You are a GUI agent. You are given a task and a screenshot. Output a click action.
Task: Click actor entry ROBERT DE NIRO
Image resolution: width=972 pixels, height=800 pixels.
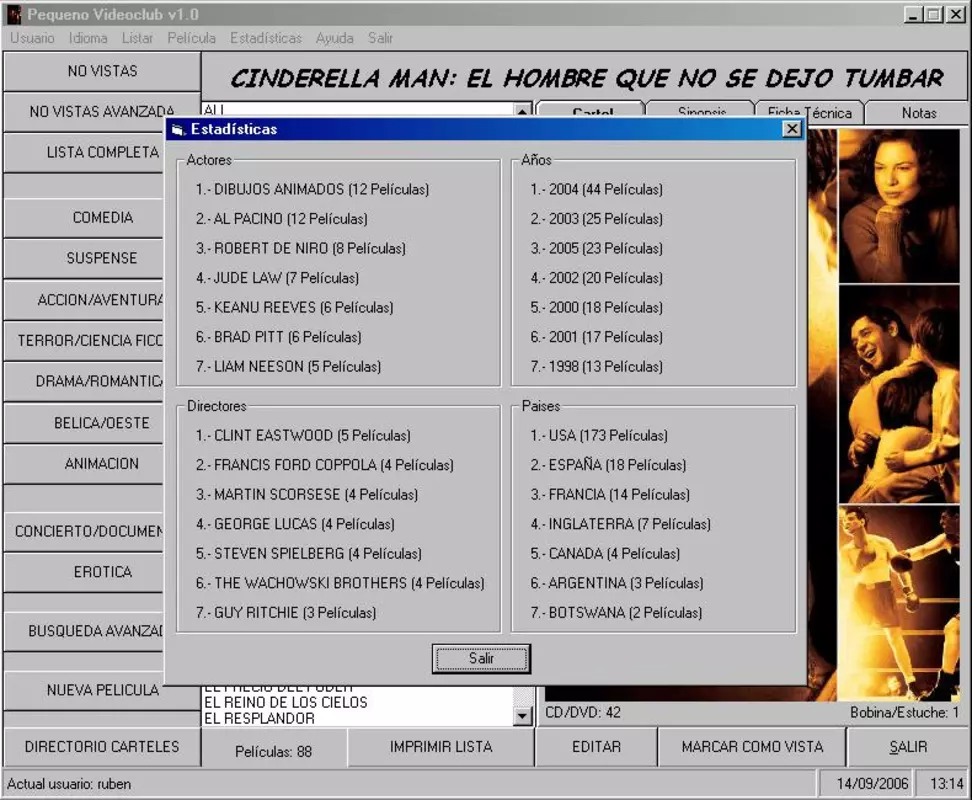tap(301, 248)
